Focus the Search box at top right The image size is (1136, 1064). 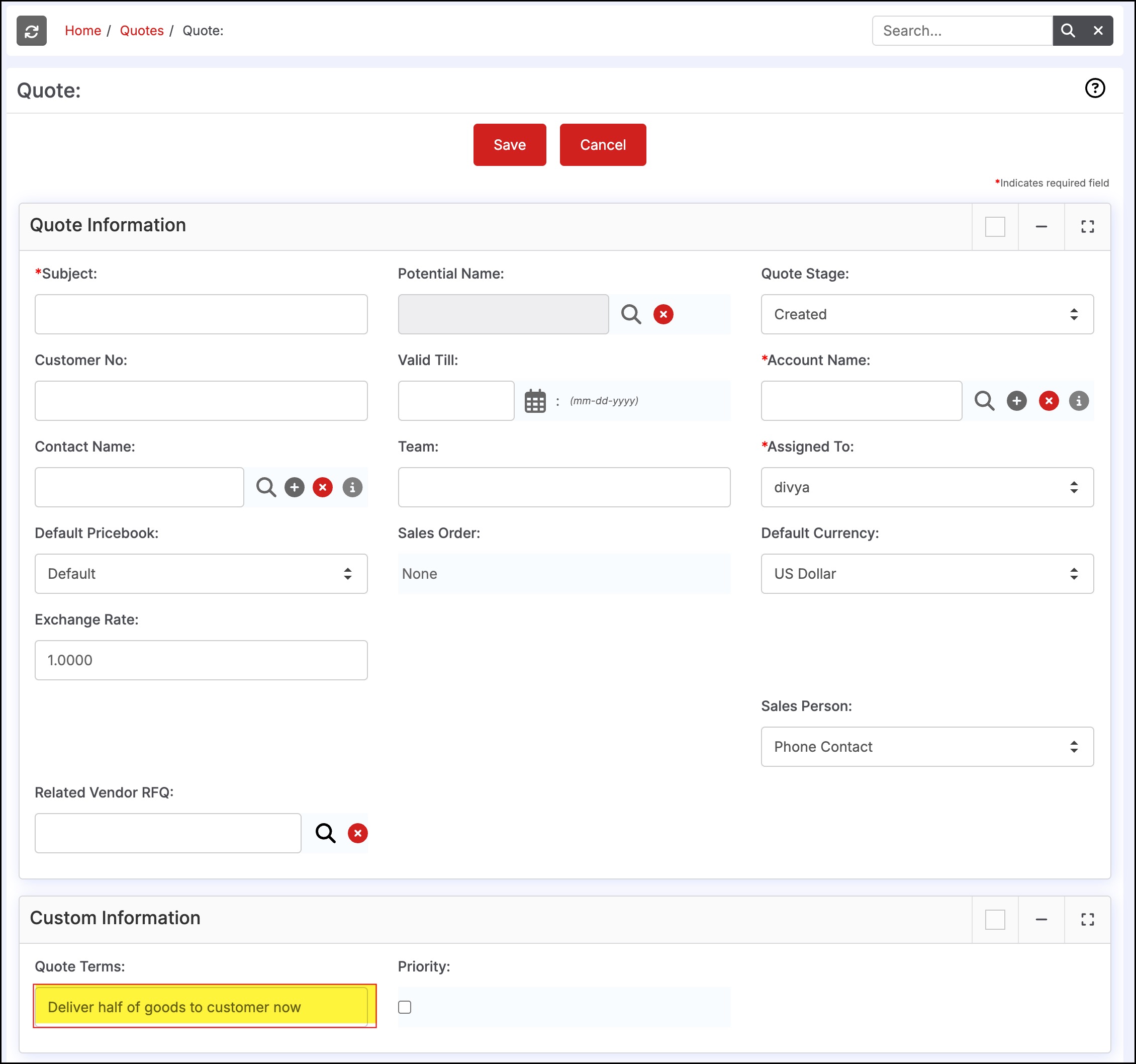point(962,31)
